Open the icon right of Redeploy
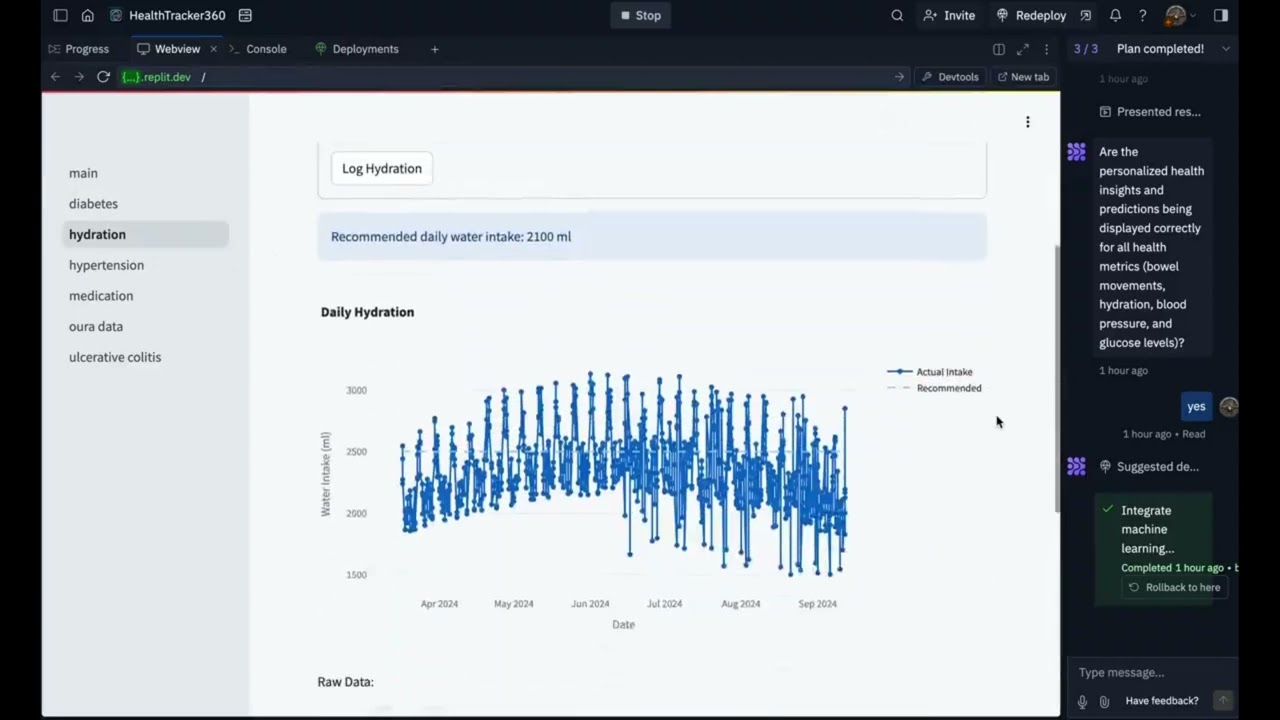The height and width of the screenshot is (720, 1280). point(1087,15)
